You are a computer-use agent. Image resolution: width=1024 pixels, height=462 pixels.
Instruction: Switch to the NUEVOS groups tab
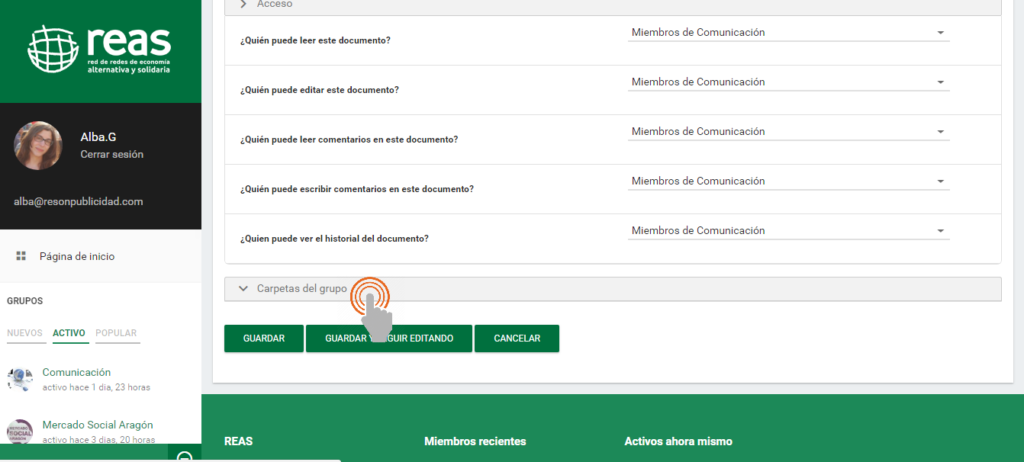25,333
